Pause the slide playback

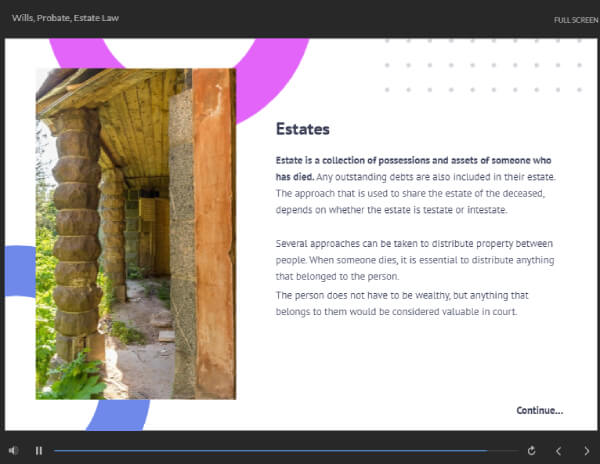39,450
